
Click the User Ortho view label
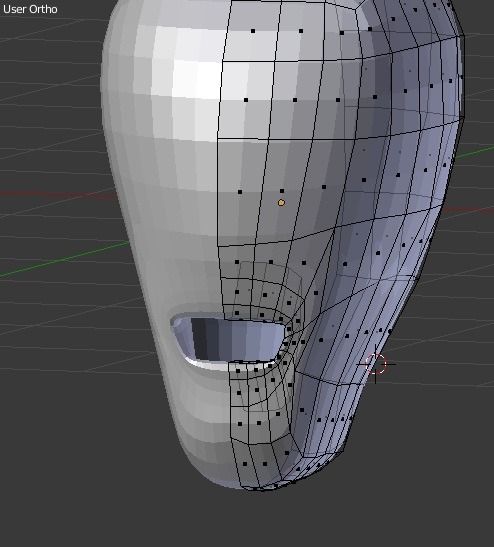[x=30, y=9]
